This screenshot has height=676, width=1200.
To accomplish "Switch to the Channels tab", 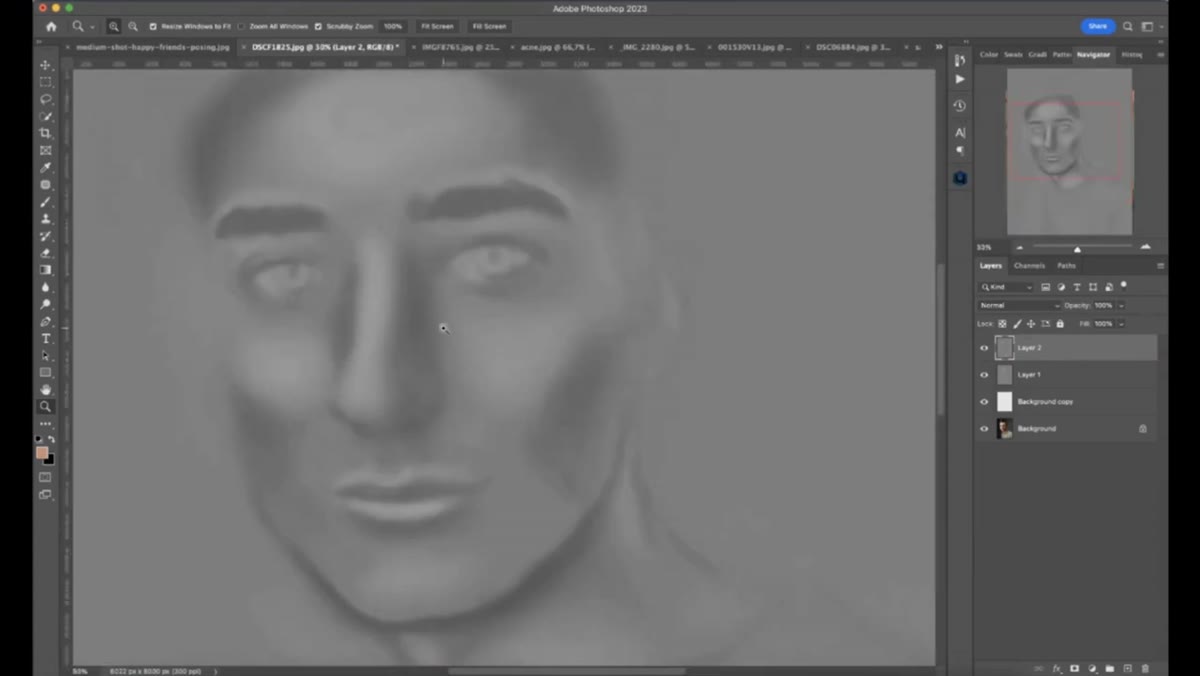I will click(1029, 266).
